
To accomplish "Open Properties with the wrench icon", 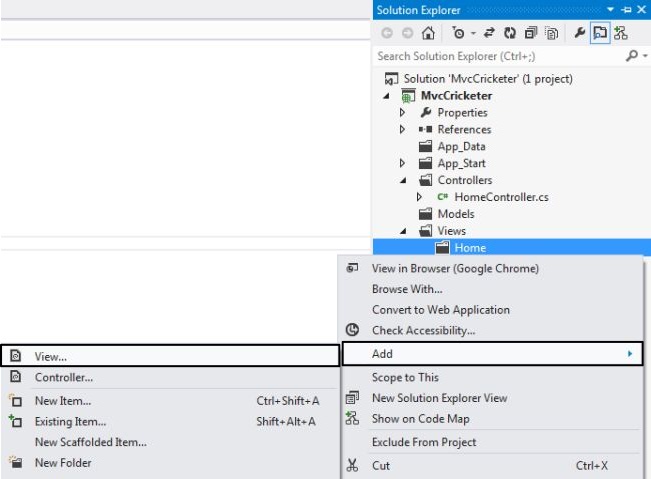I will point(578,33).
